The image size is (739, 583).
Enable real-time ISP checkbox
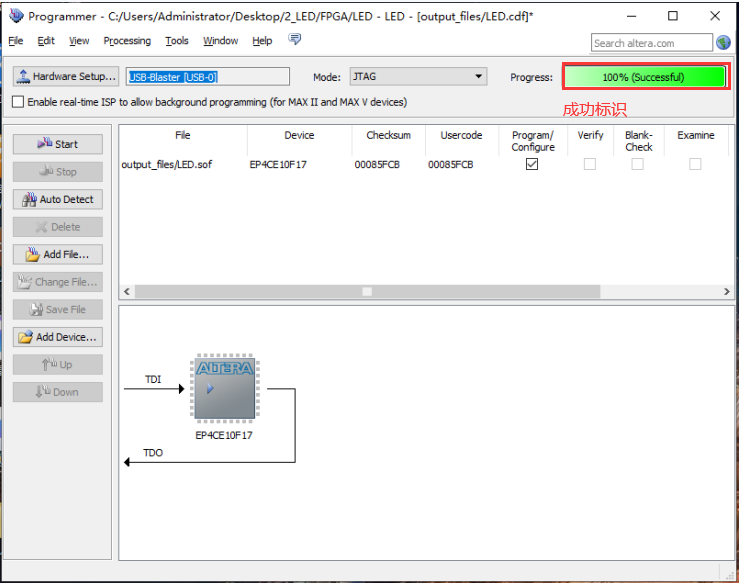click(19, 102)
